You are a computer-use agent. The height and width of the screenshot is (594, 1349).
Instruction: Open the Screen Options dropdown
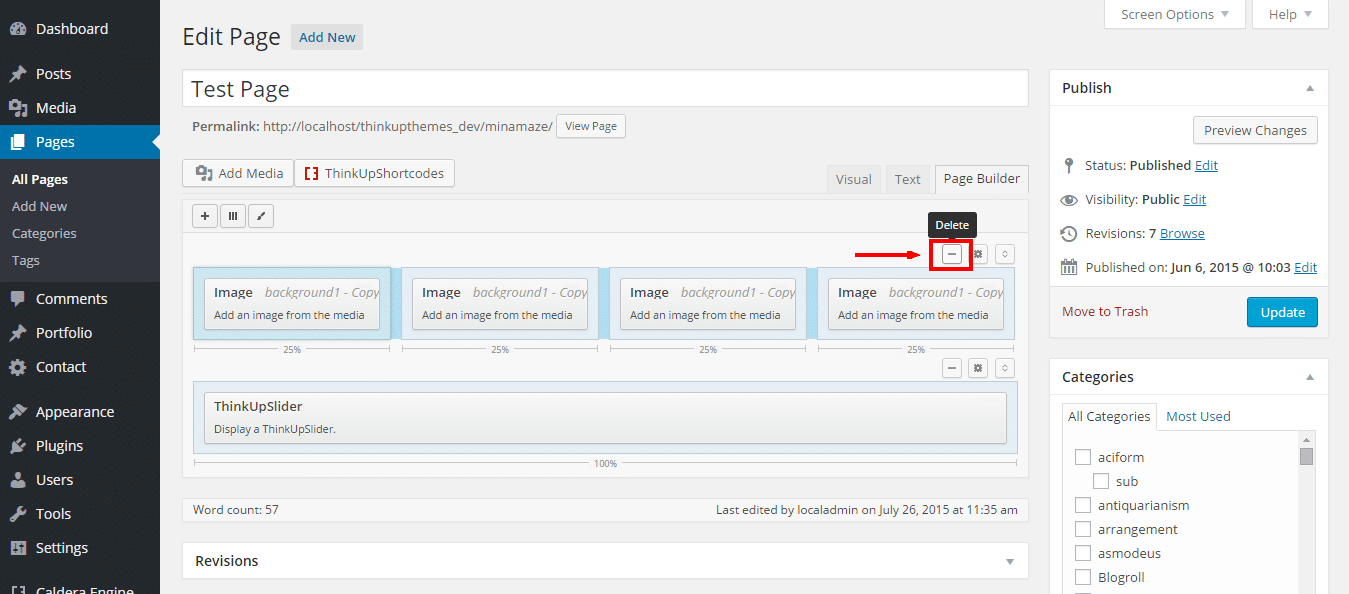pyautogui.click(x=1174, y=14)
